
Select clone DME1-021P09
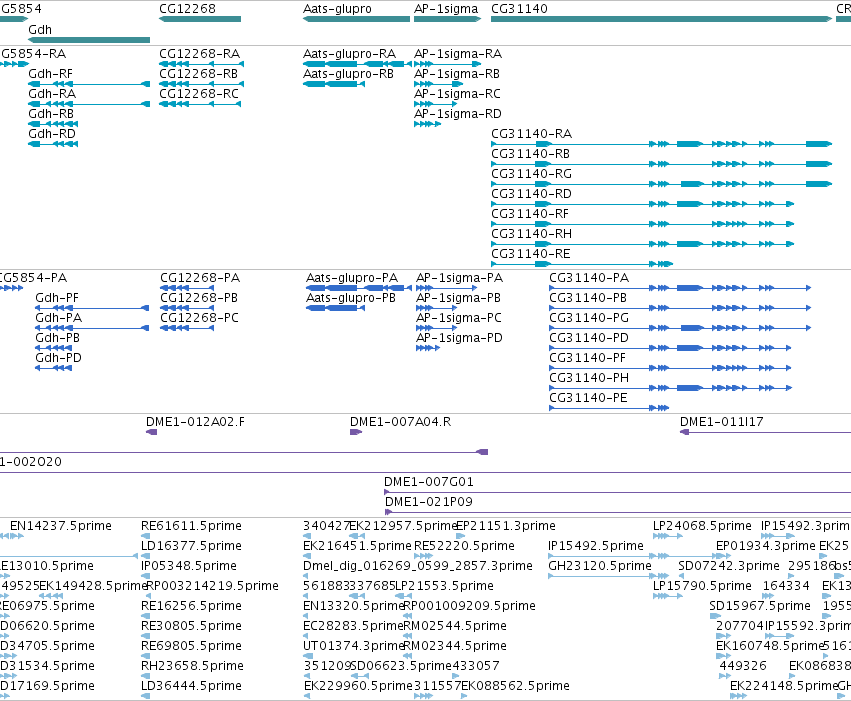coord(429,502)
